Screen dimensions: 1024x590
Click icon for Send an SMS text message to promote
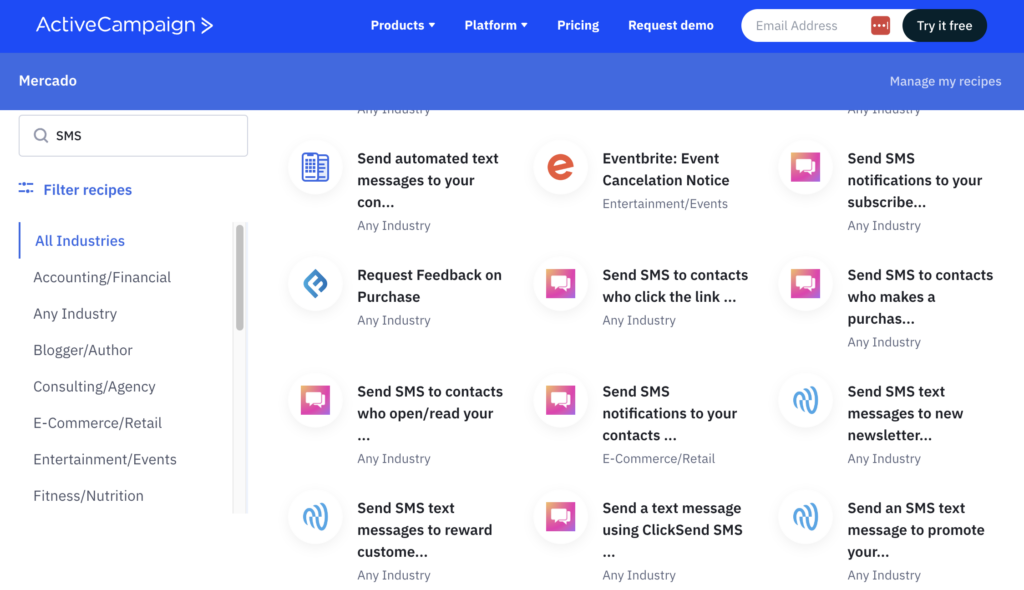[x=805, y=517]
